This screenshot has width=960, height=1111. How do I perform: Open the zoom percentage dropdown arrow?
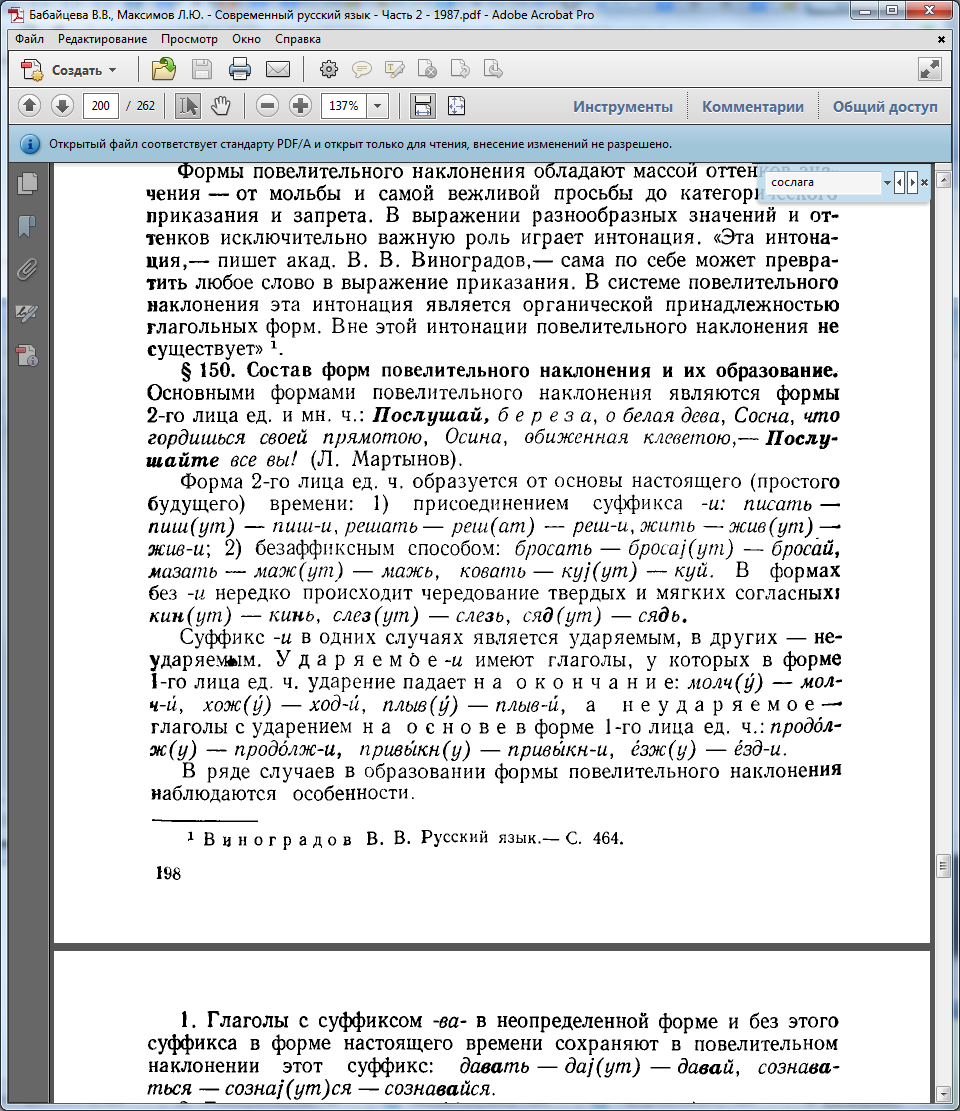pos(378,106)
